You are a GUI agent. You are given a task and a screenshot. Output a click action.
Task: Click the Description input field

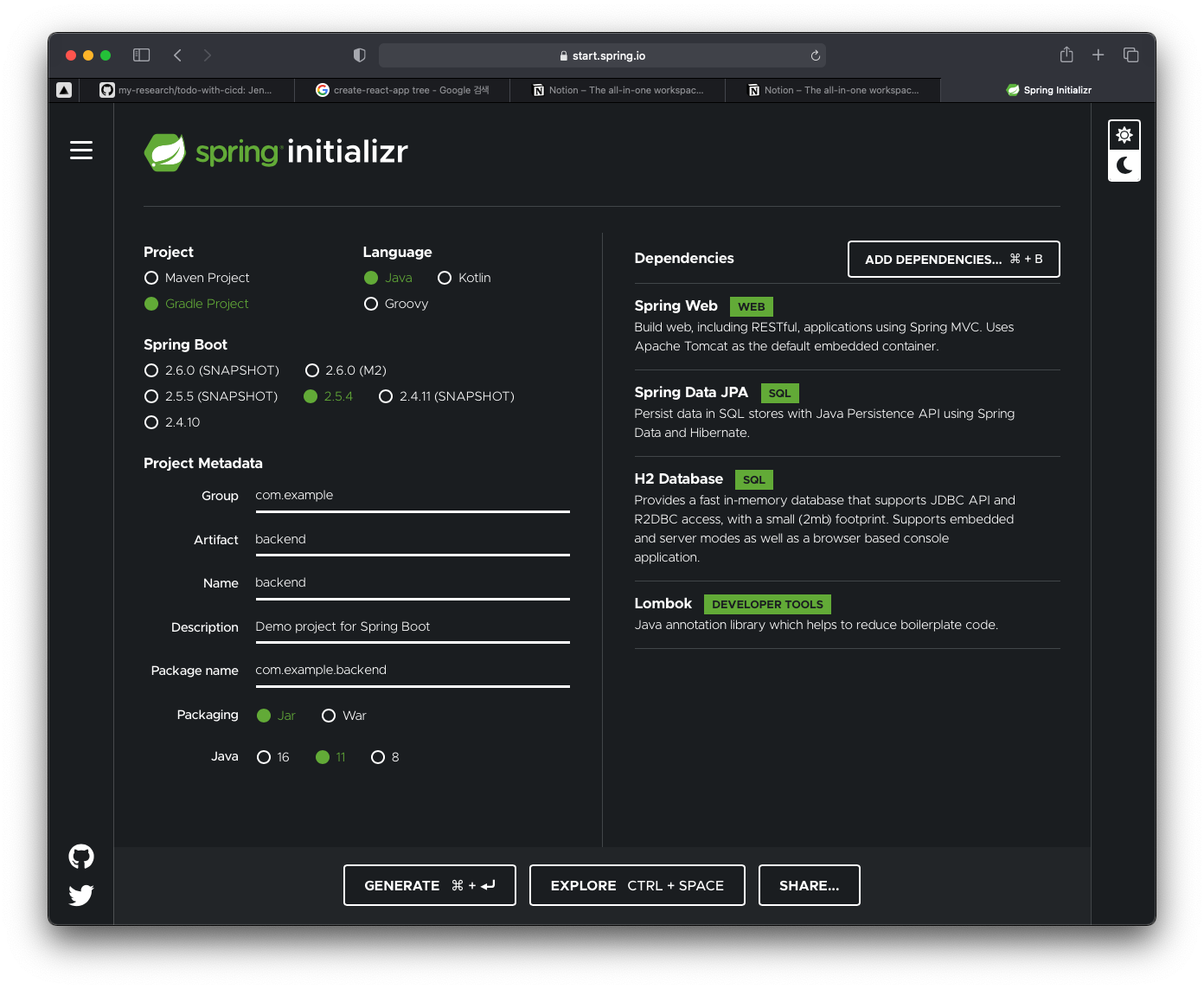pos(413,627)
